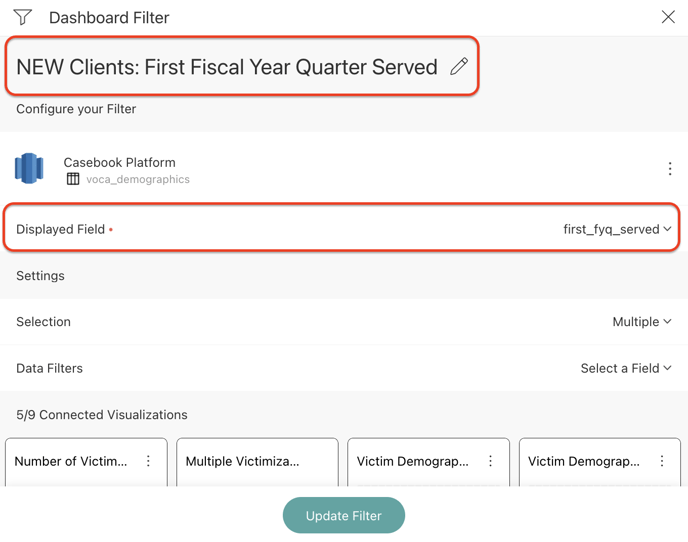Open options menu on Number of Victim card
The image size is (688, 542).
pos(149,461)
